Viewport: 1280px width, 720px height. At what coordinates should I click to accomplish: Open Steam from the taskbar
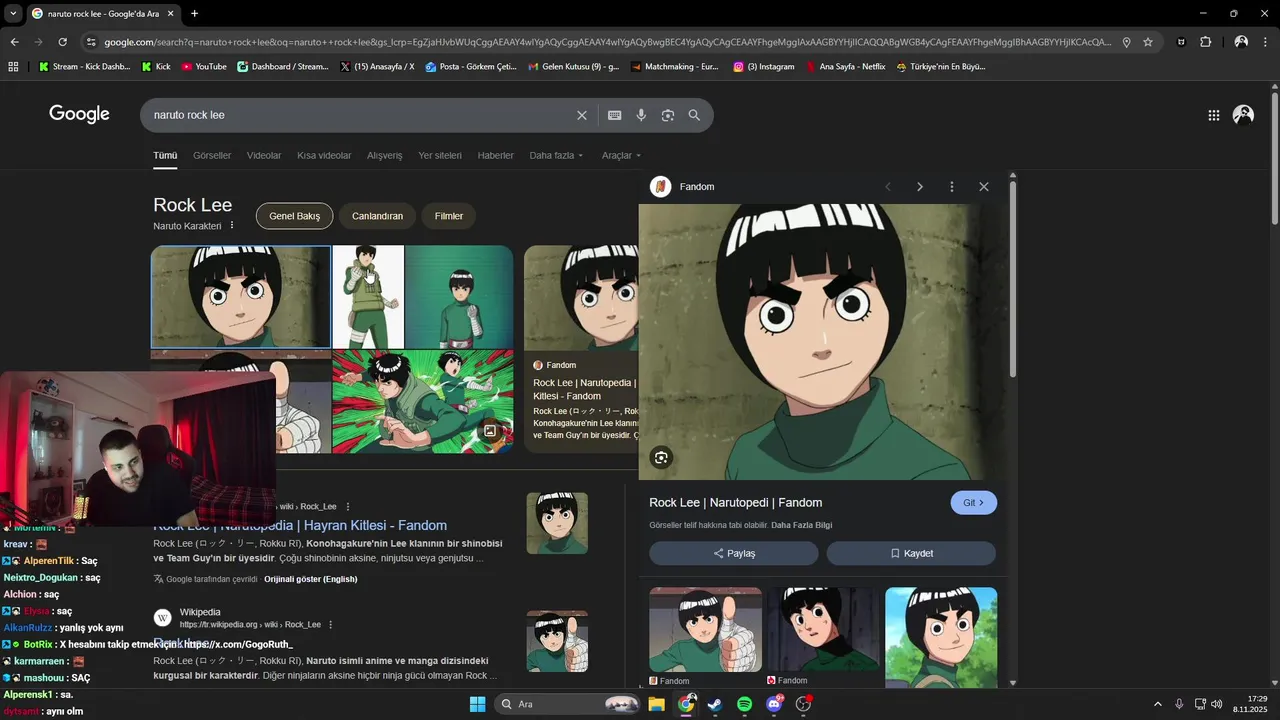click(715, 704)
